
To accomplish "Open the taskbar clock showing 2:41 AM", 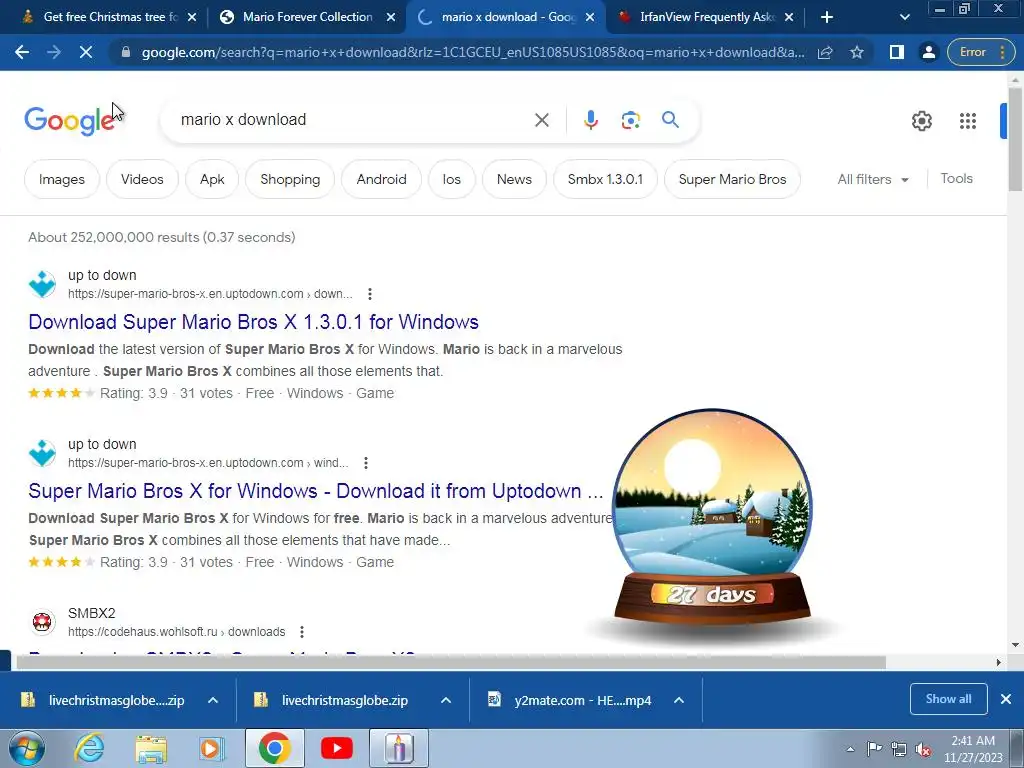I will point(973,749).
